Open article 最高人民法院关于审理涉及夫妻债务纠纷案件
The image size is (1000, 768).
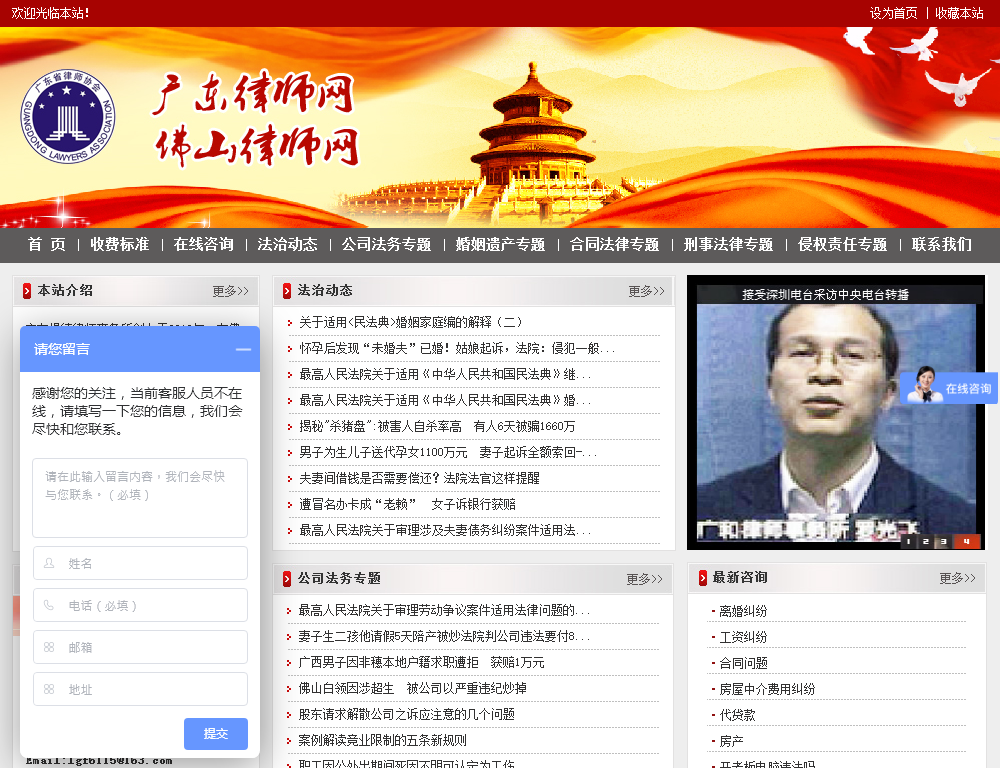coord(445,531)
